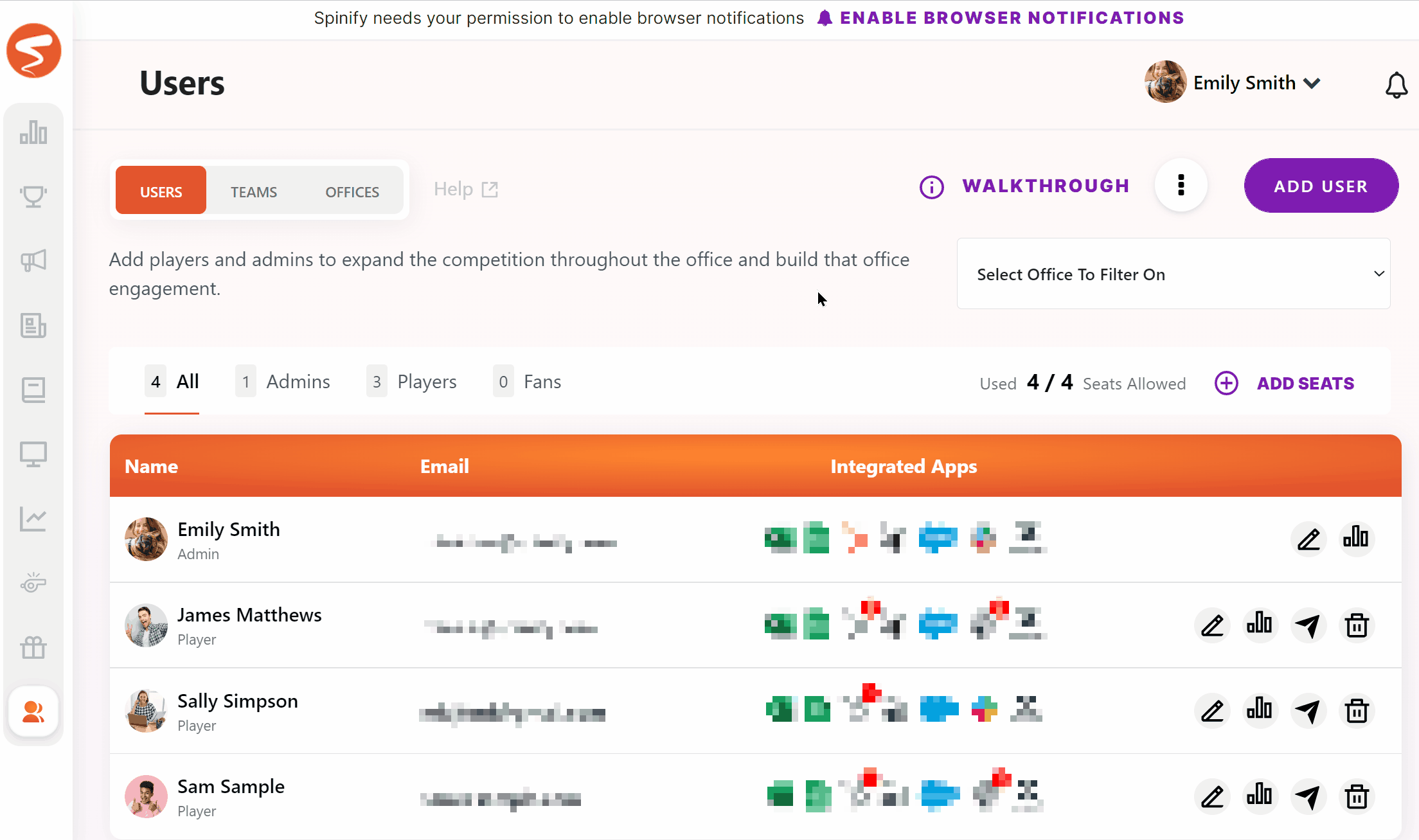Open the three-dot overflow menu

(1181, 186)
